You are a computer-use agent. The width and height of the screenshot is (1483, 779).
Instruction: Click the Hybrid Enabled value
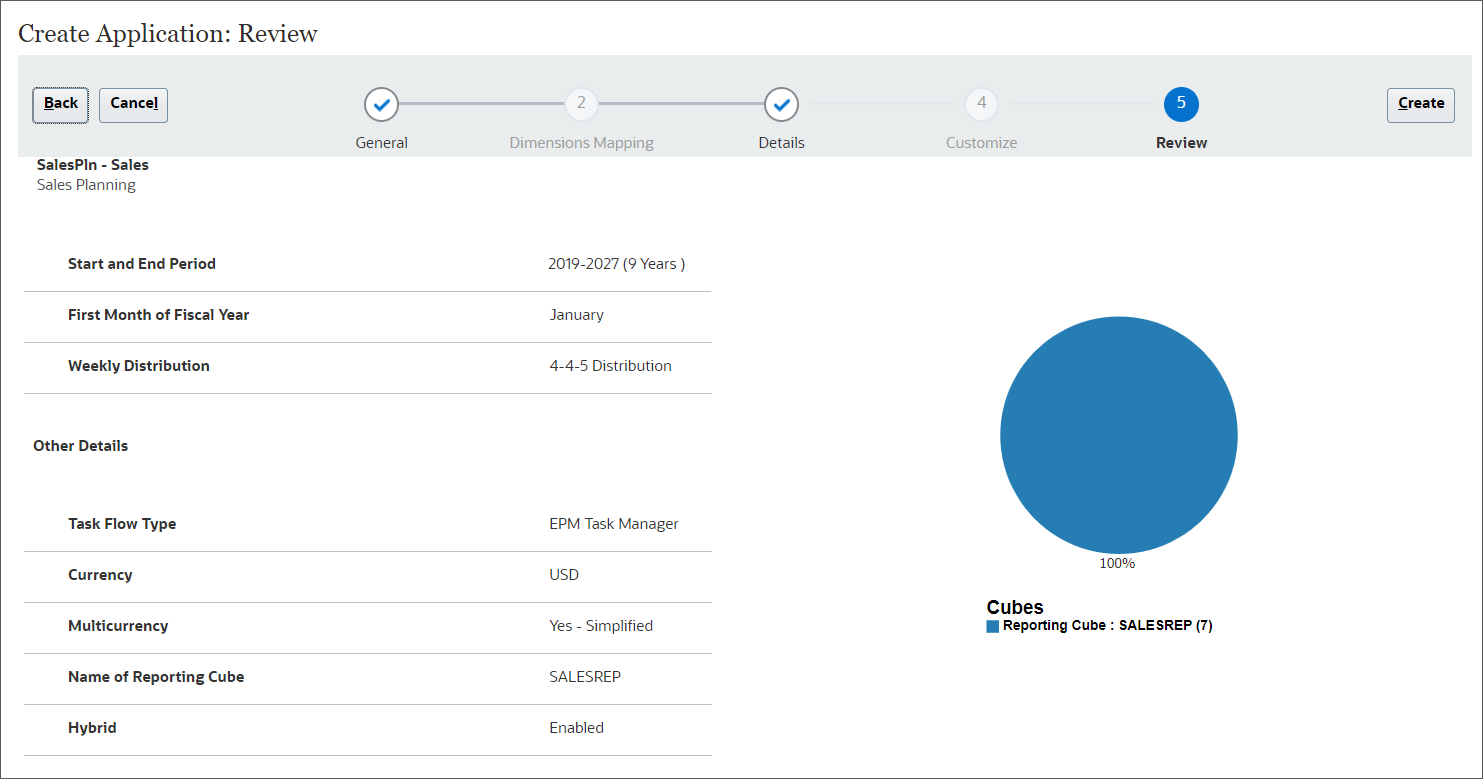click(x=576, y=727)
